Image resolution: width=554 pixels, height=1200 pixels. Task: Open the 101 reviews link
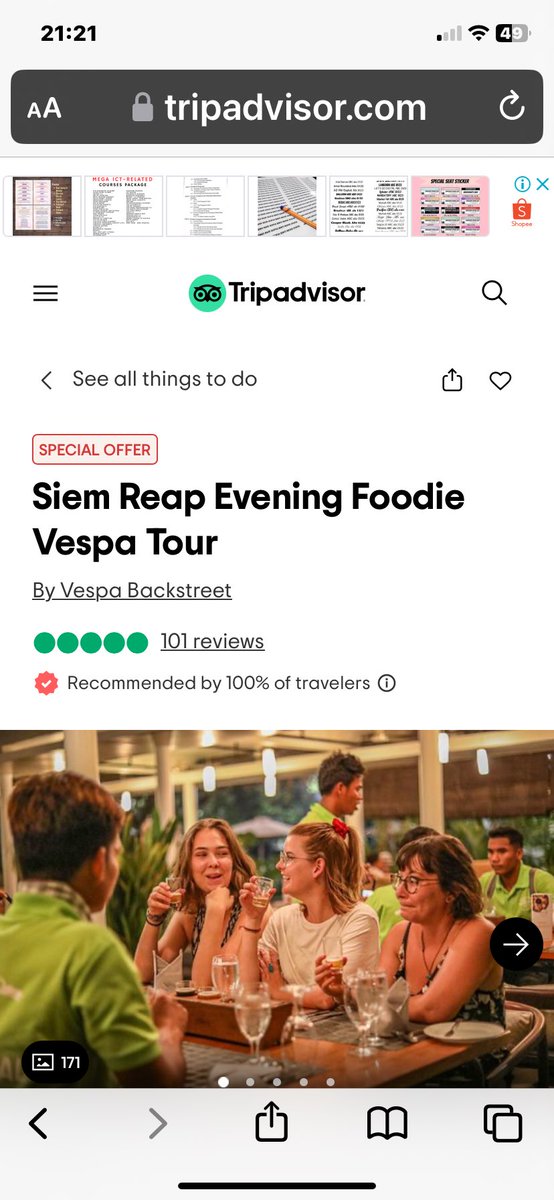point(212,641)
